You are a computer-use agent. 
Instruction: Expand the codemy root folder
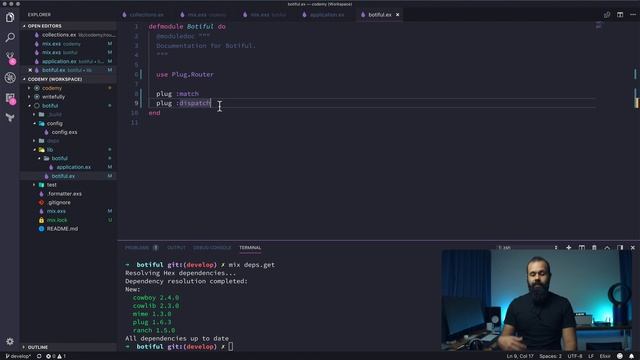tap(52, 88)
